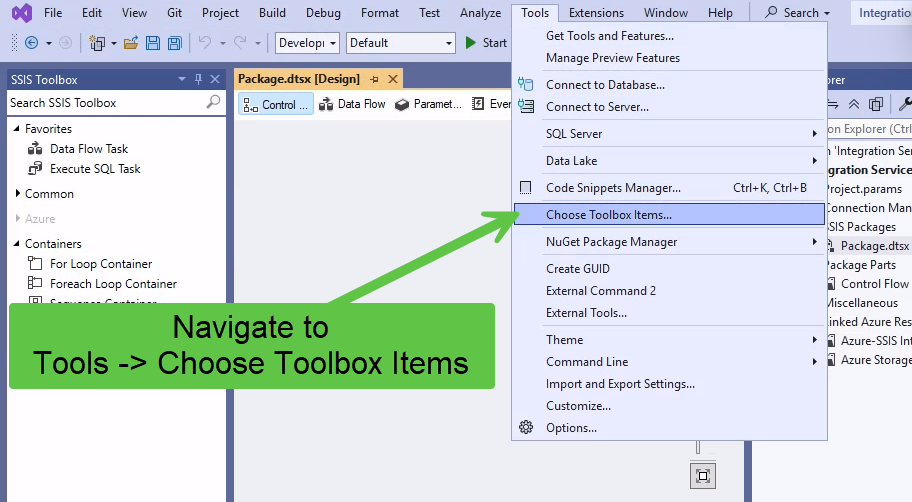Click Show All Files icon in Solution Explorer

click(x=875, y=104)
